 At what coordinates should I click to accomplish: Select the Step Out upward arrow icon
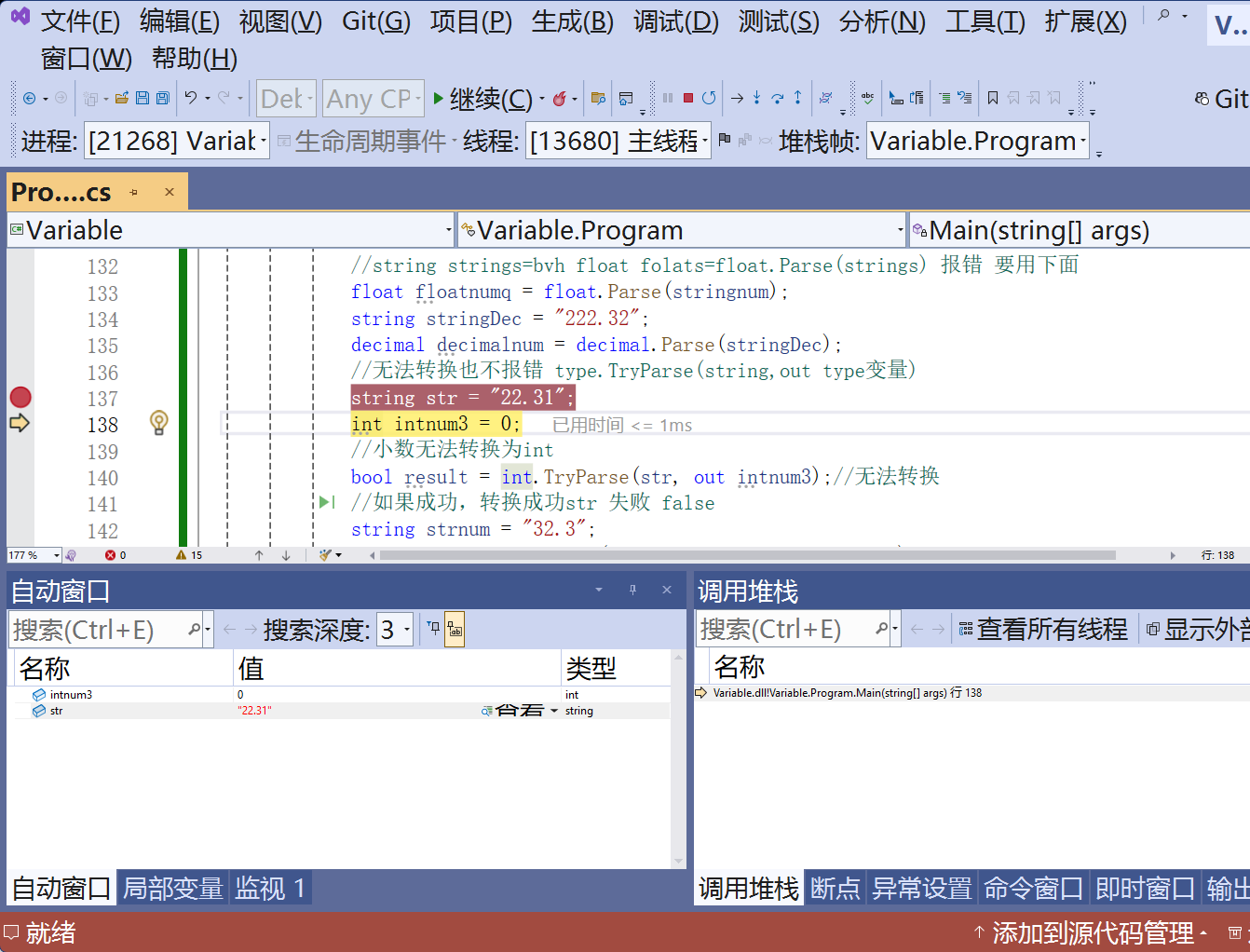point(797,98)
